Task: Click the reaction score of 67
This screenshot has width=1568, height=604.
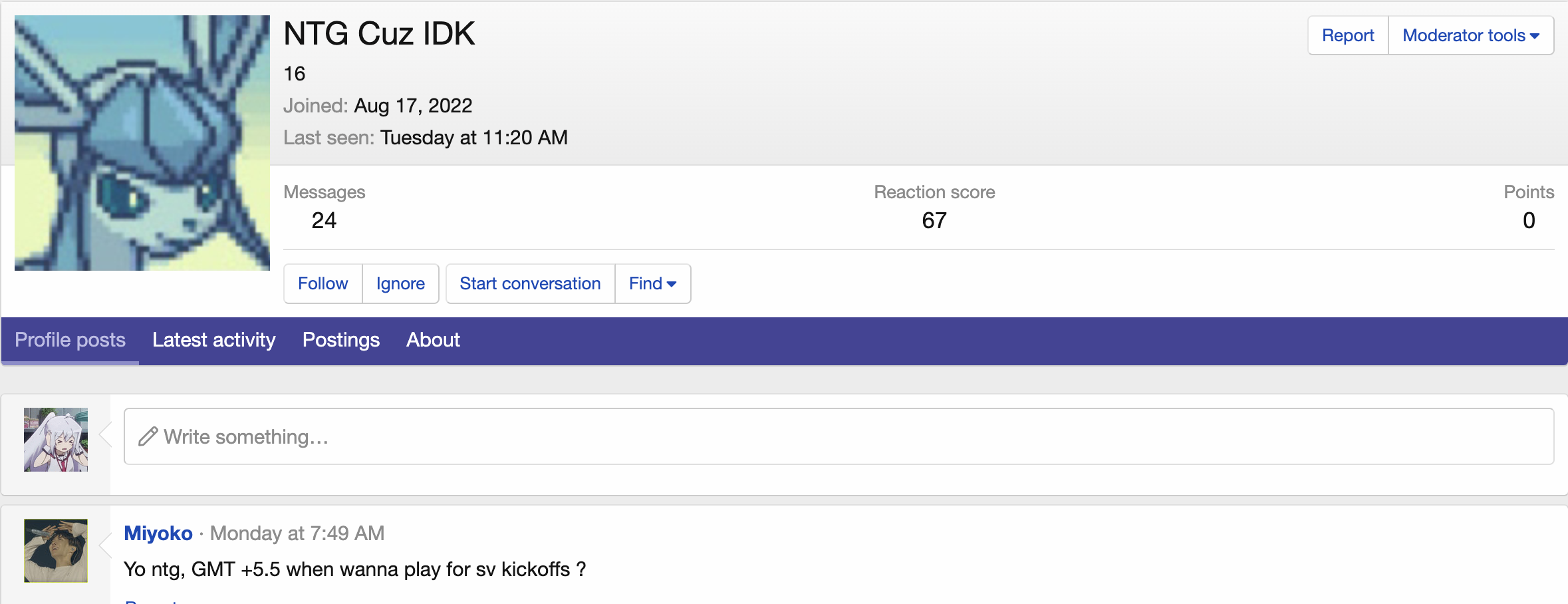Action: coord(934,220)
